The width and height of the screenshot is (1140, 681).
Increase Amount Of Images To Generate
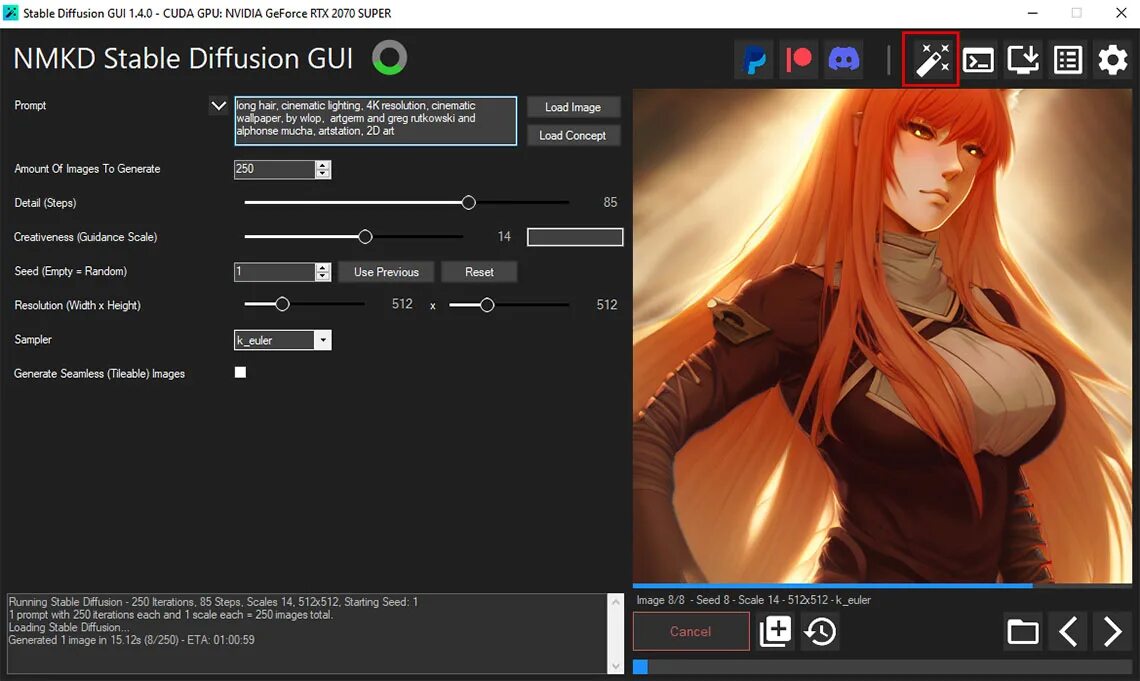pos(323,165)
